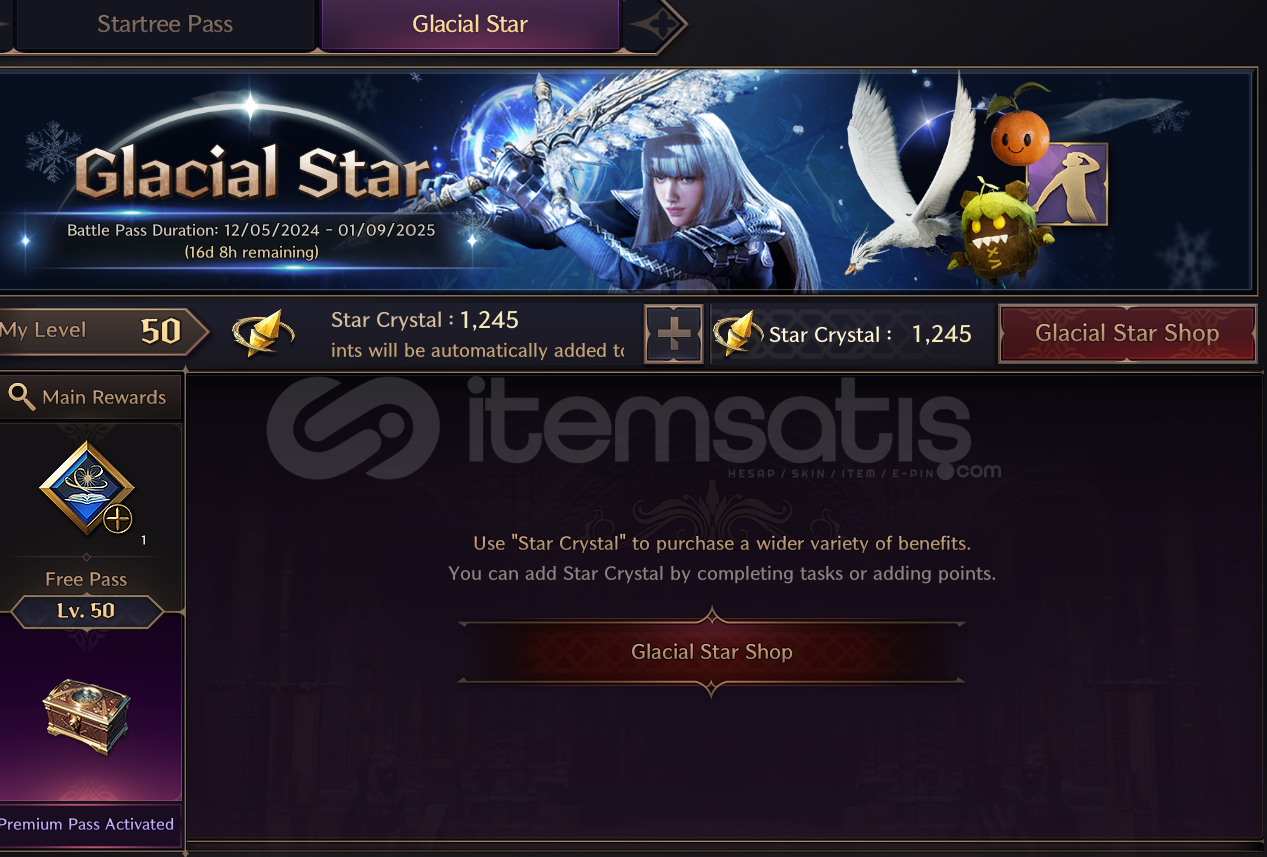Open Glacial Star Shop from the center button
The image size is (1267, 857).
711,652
